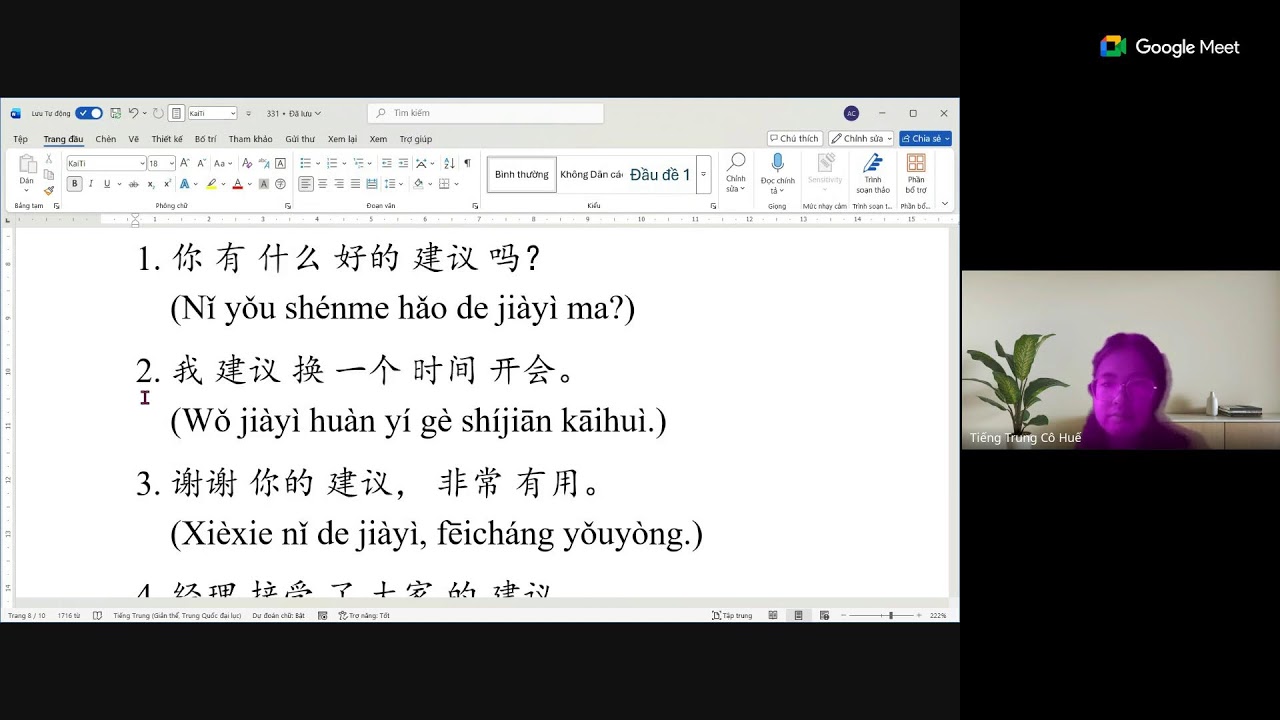This screenshot has width=1280, height=720.
Task: Click the phonetic guide icon
Action: click(x=264, y=163)
